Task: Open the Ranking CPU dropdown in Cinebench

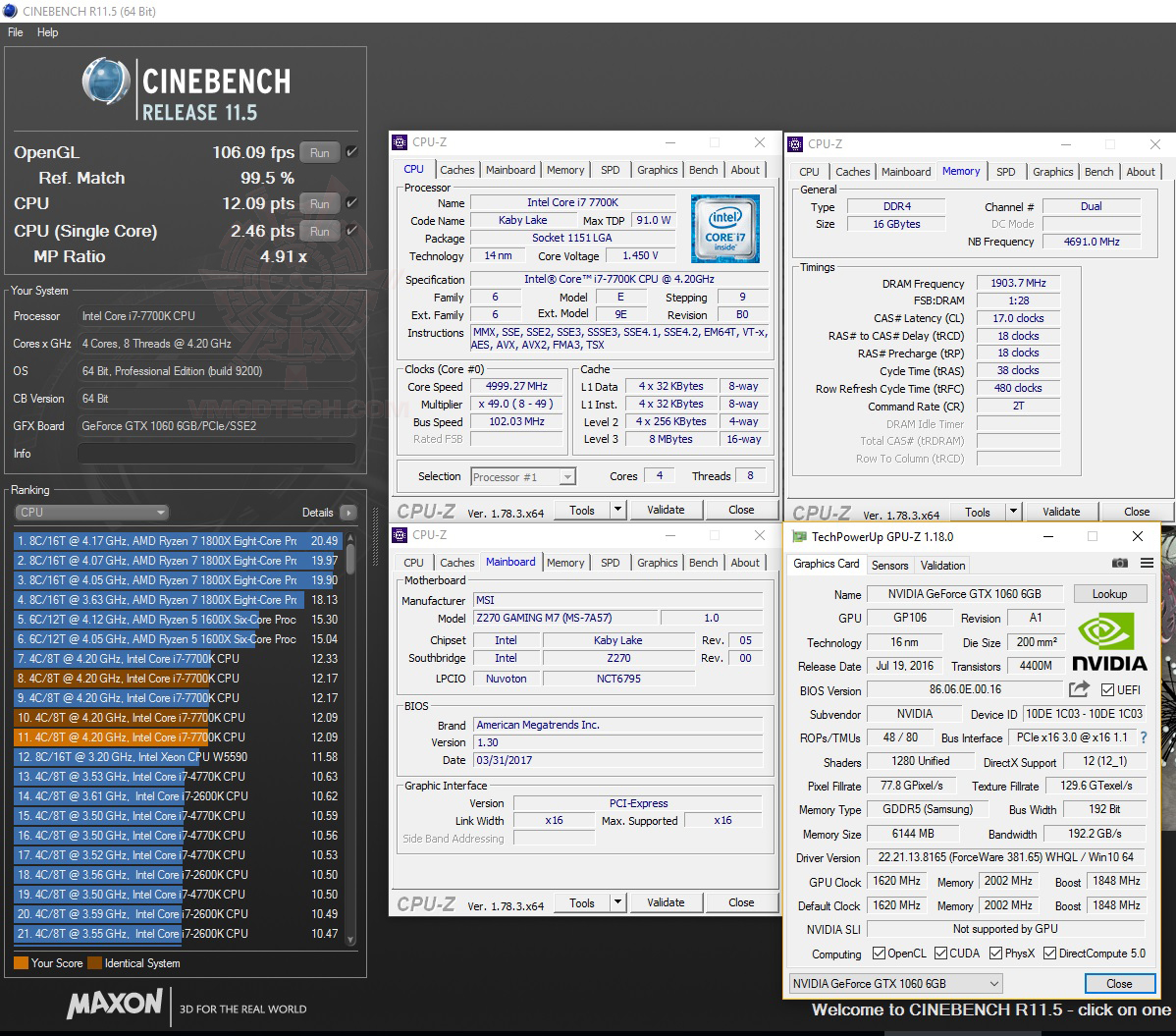Action: [91, 513]
